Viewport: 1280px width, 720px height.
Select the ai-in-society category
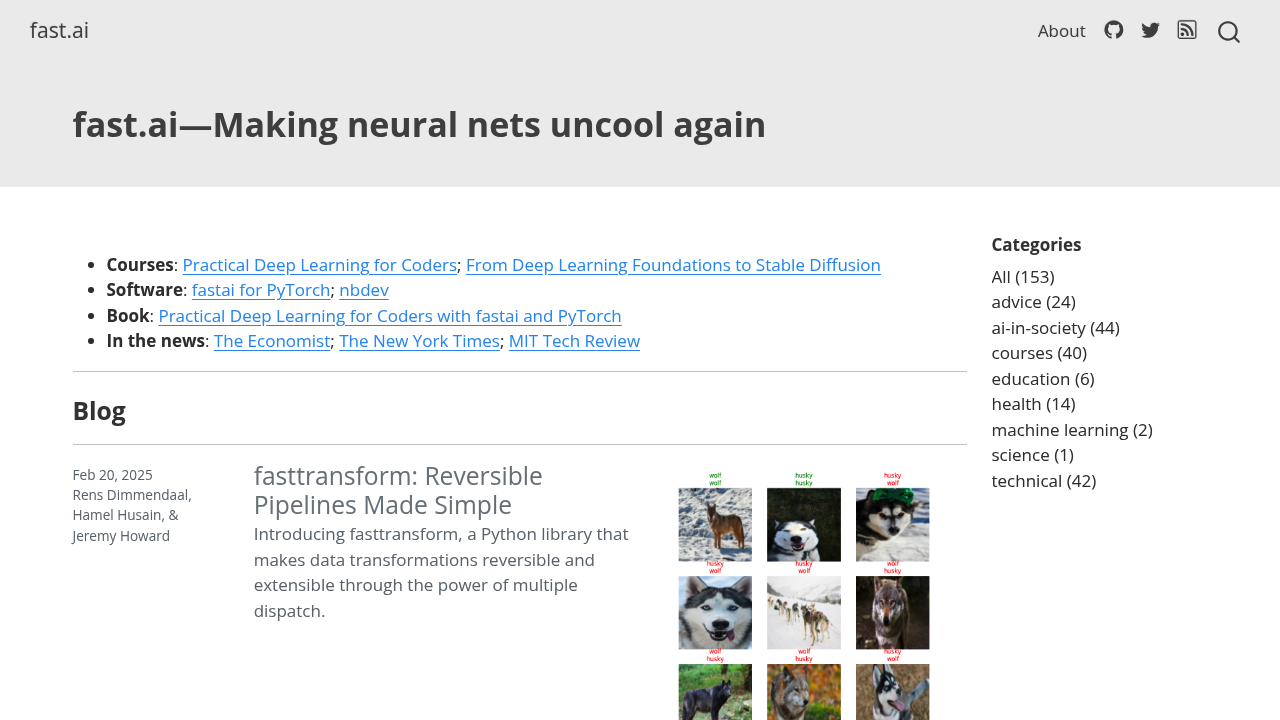1055,328
